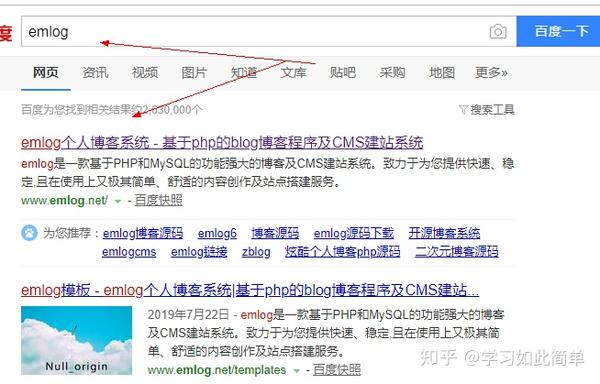Click the Null_origin cloud thumbnail
This screenshot has height=384, width=600.
pos(77,340)
